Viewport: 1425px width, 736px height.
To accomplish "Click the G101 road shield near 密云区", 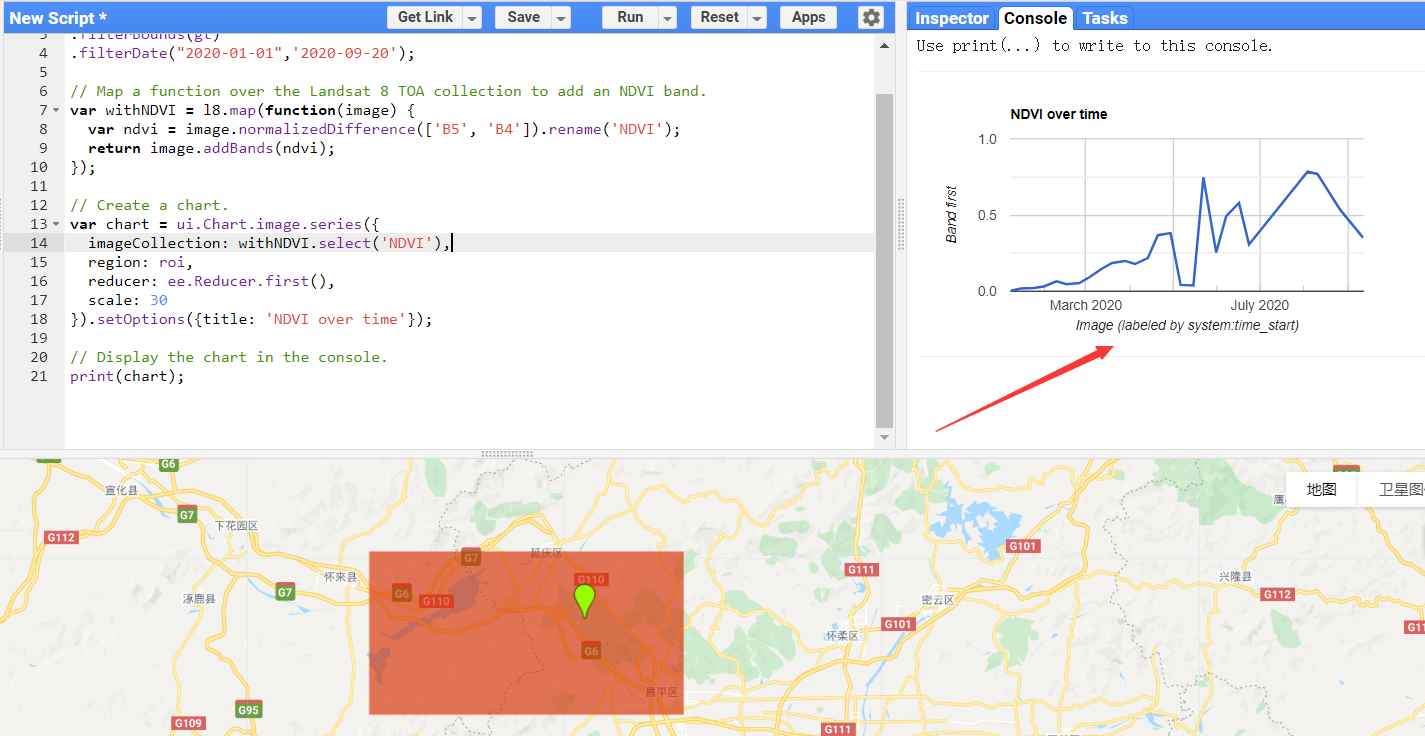I will (897, 622).
